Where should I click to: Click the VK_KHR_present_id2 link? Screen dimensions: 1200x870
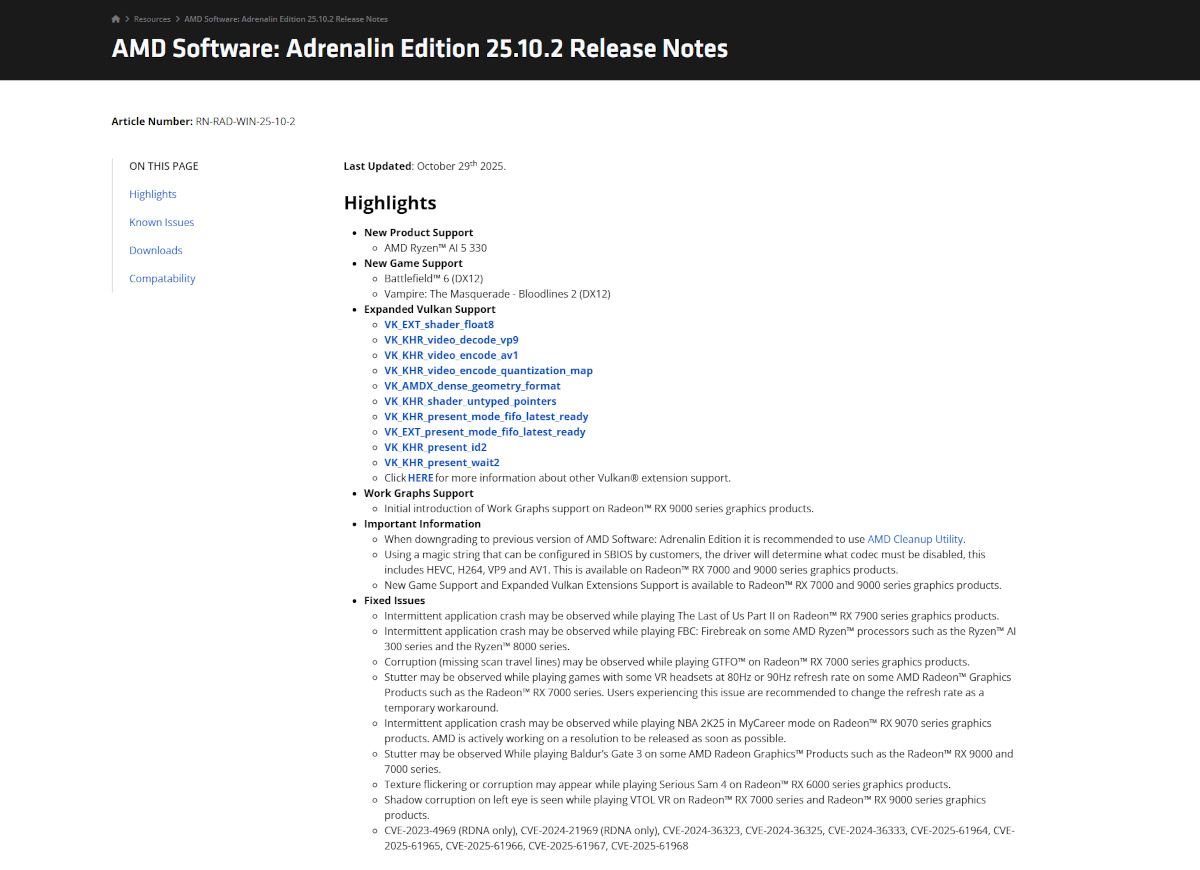[435, 447]
